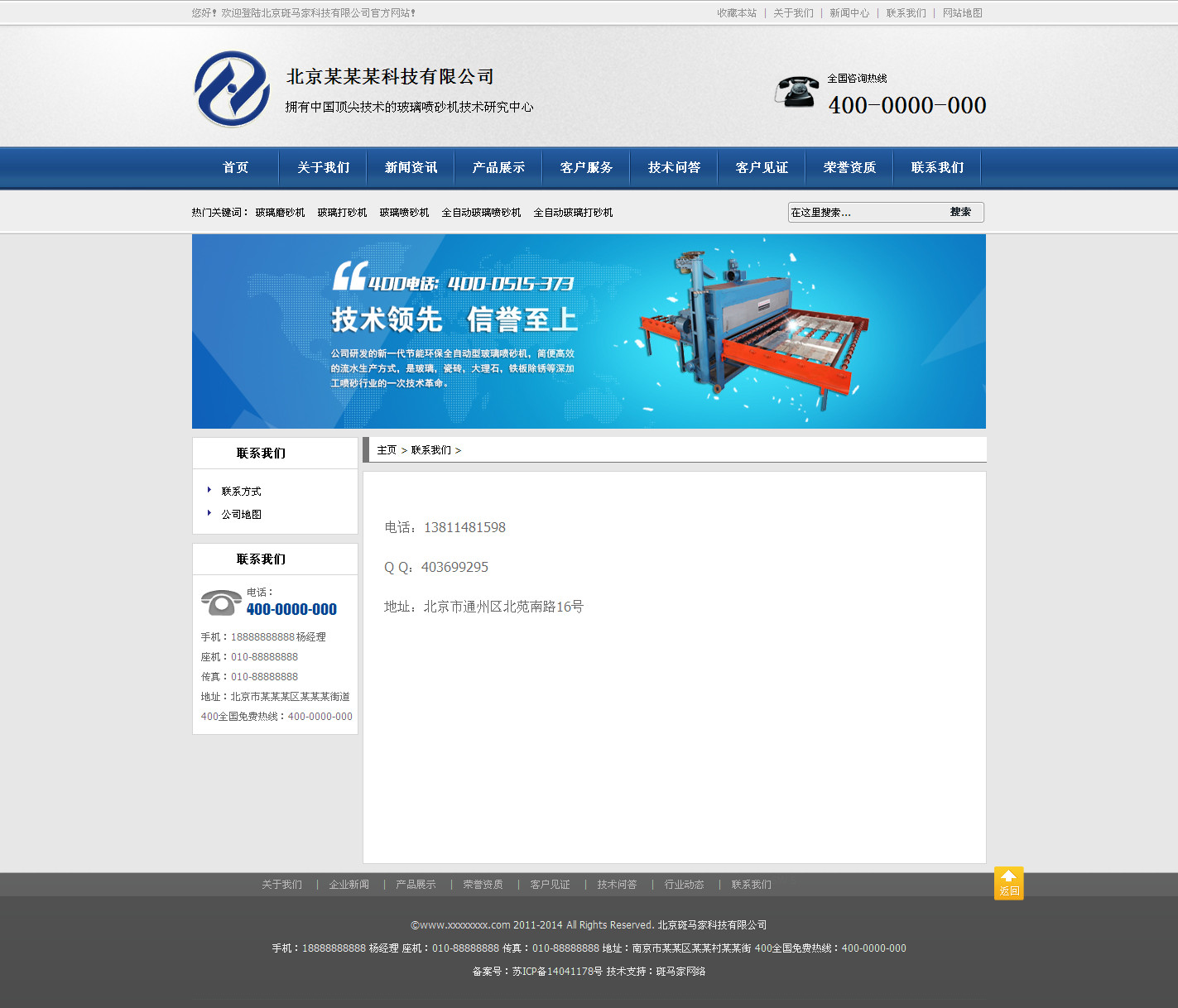Click the black telephone hotline icon
The width and height of the screenshot is (1178, 1008).
[796, 92]
